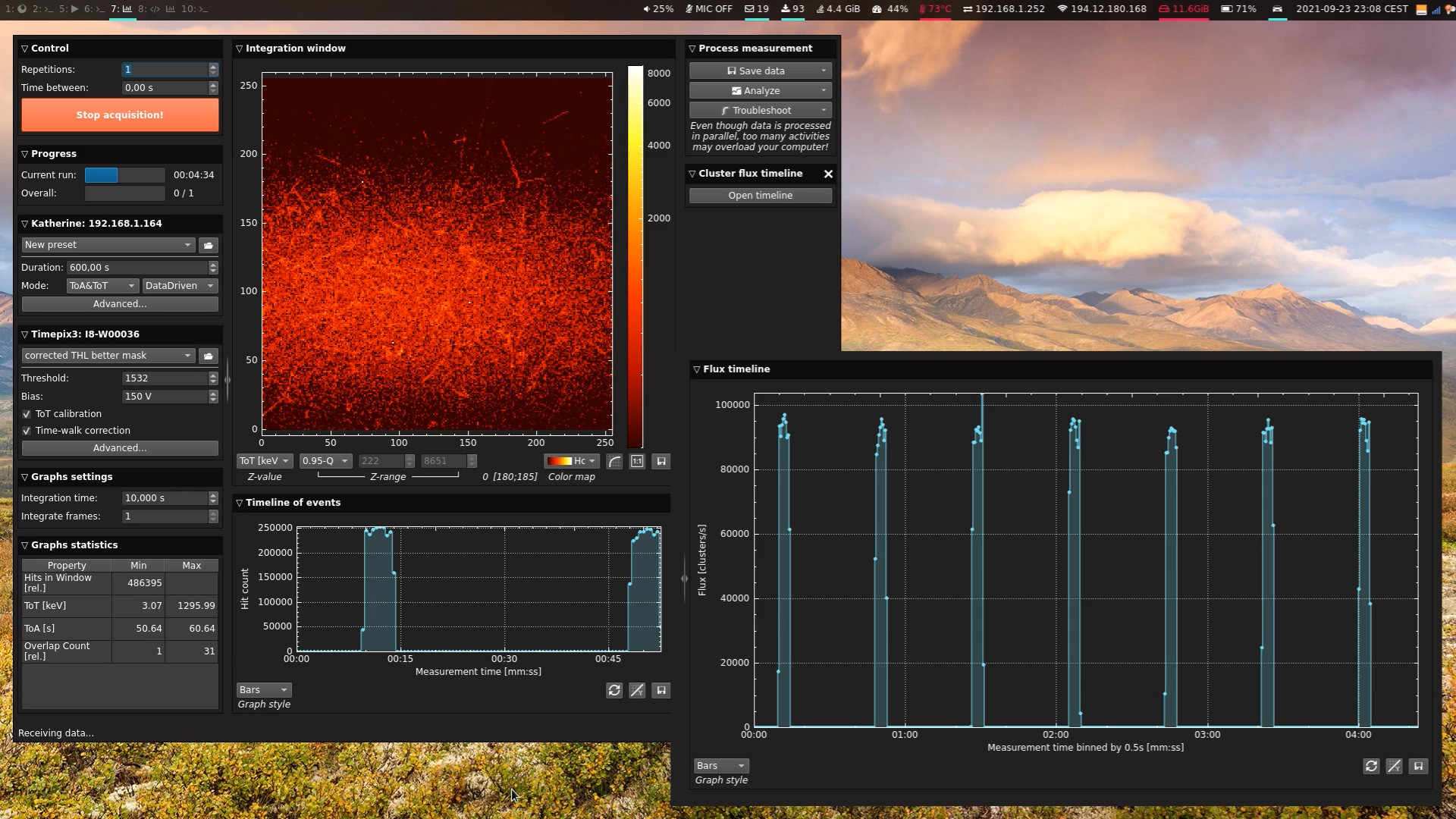The width and height of the screenshot is (1456, 819).
Task: Collapse the Control panel
Action: (x=24, y=49)
